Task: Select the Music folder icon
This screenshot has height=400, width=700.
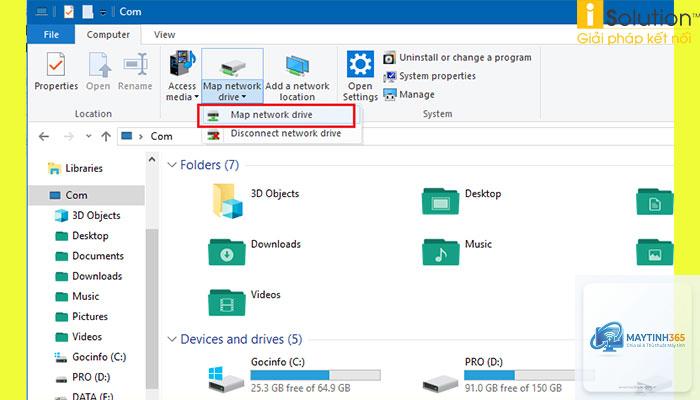Action: 440,251
